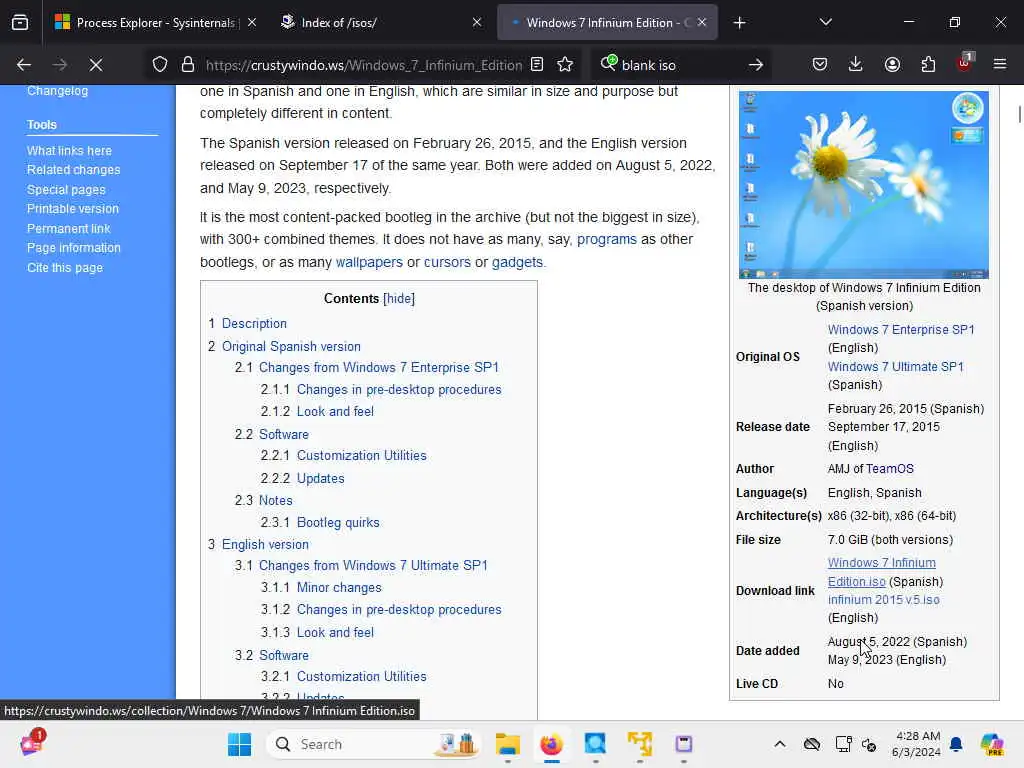Open Page information link

pyautogui.click(x=74, y=248)
